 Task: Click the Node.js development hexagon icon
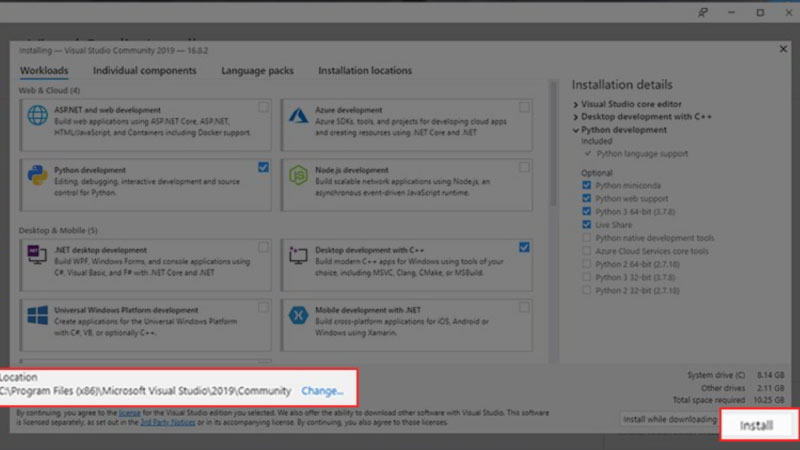298,176
